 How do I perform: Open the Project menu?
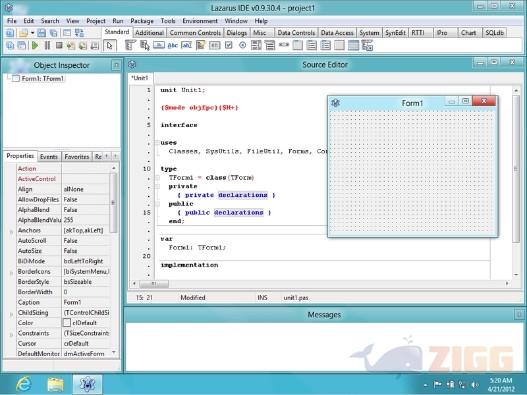pos(96,21)
